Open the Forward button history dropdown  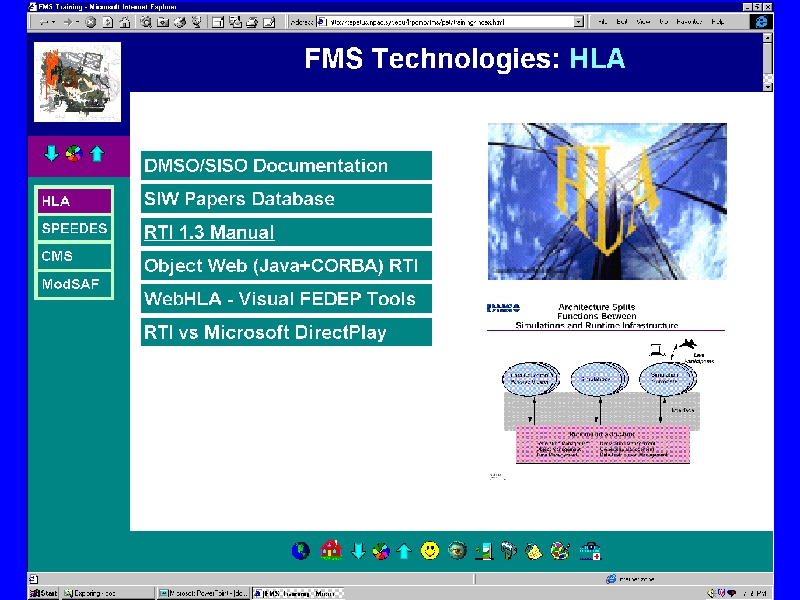77,22
